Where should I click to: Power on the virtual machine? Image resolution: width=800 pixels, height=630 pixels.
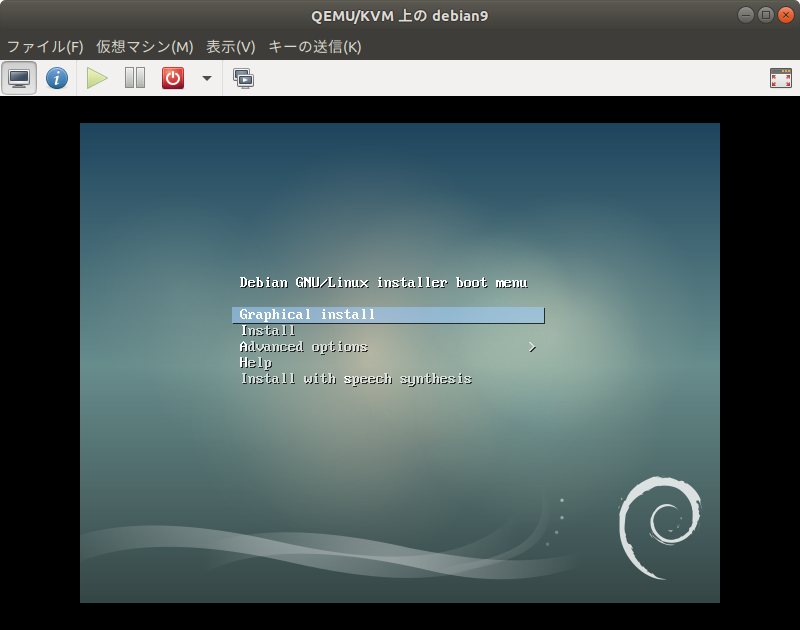click(x=97, y=78)
